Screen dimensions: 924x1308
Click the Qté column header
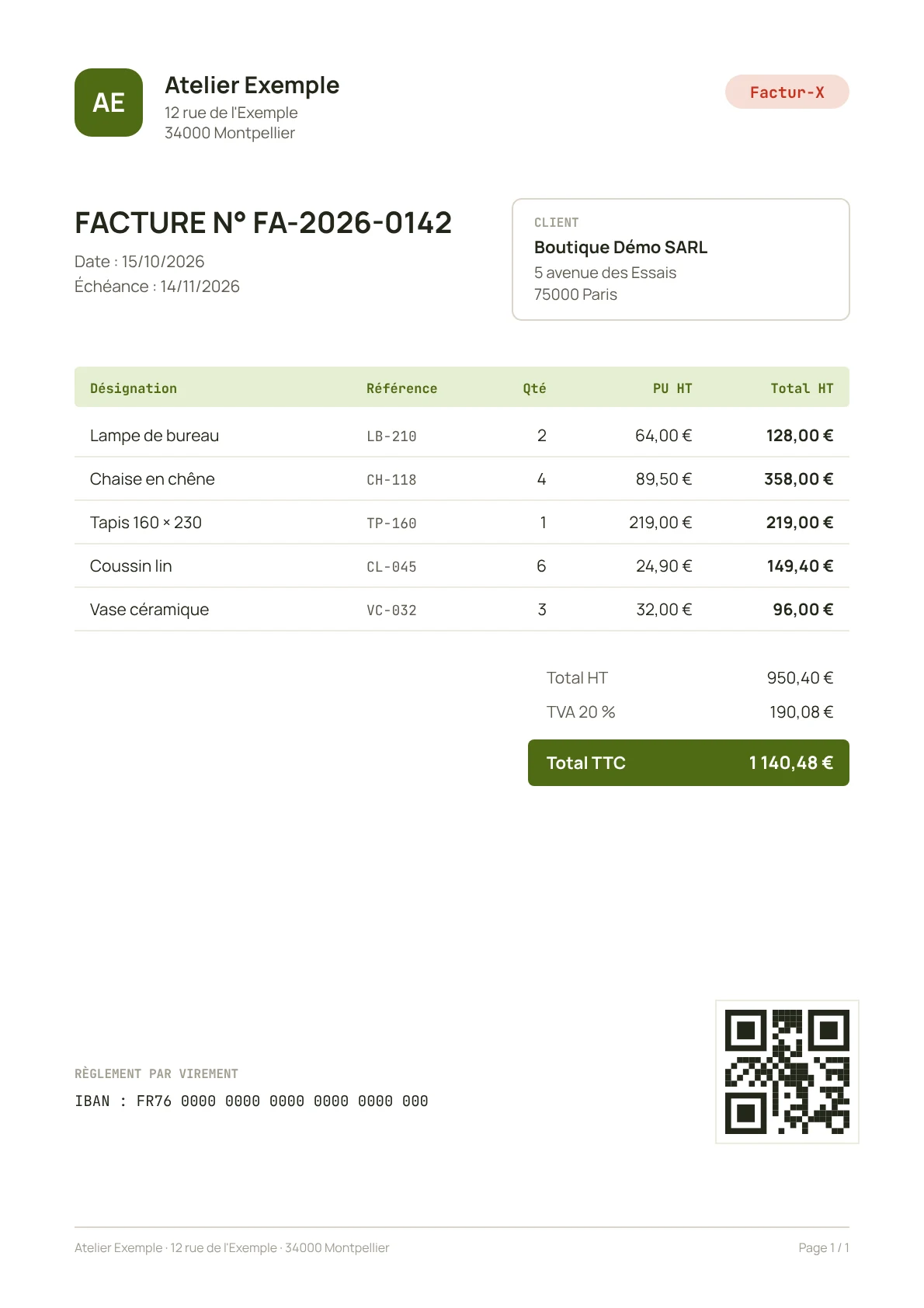click(x=534, y=388)
